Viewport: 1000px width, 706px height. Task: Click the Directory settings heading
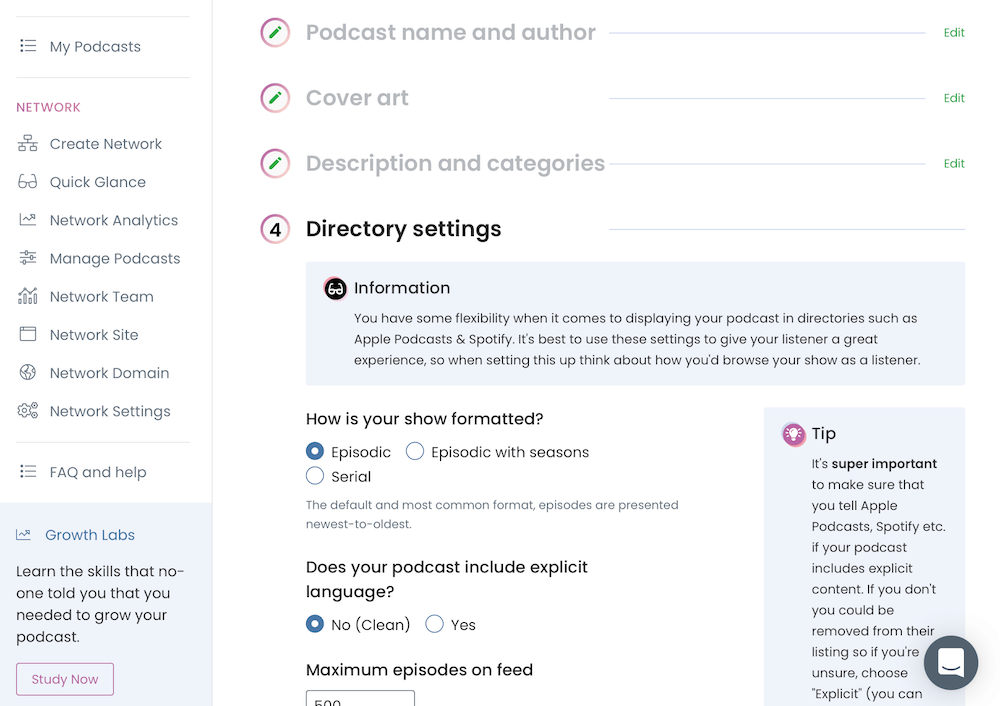tap(404, 229)
